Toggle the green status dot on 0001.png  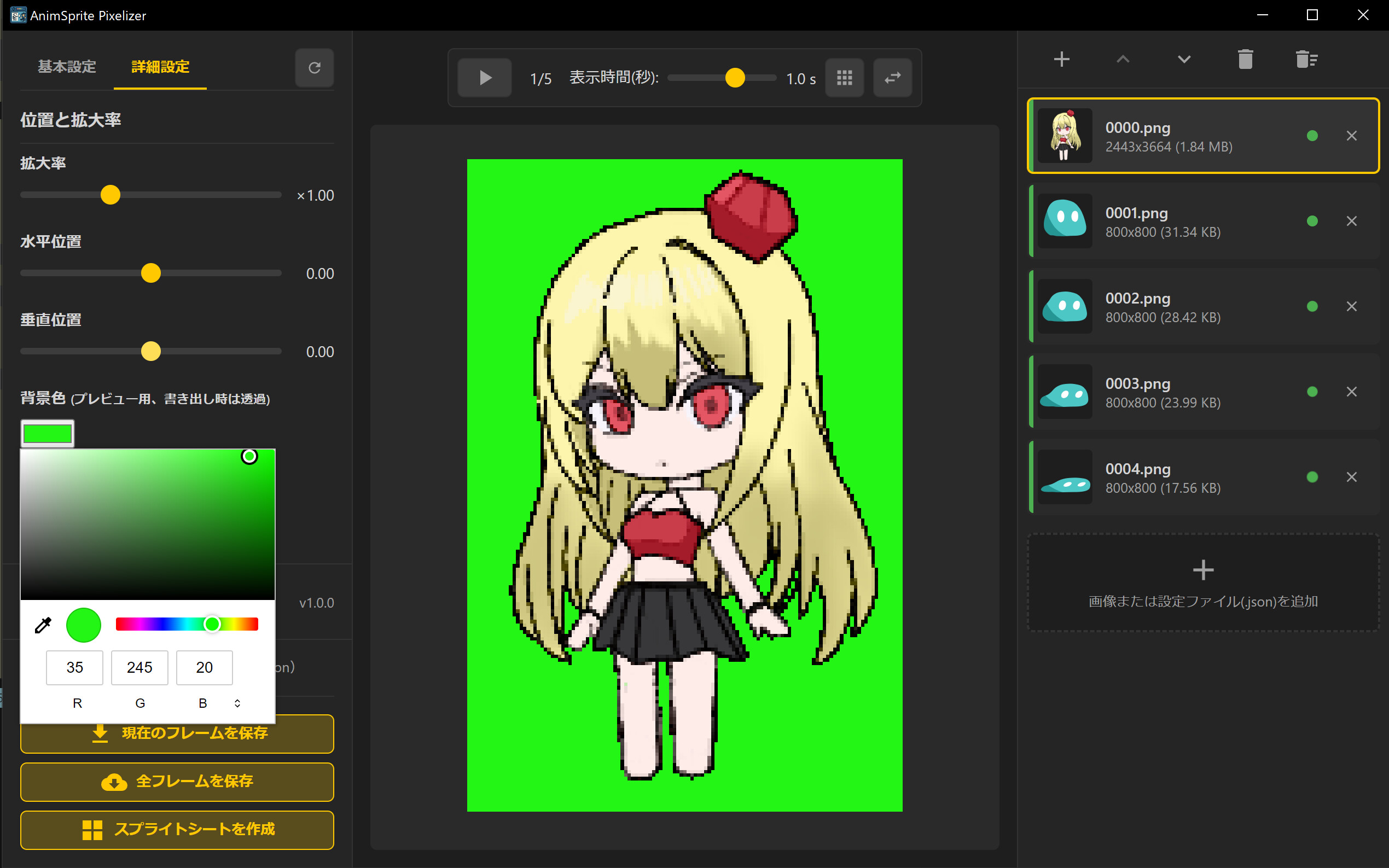tap(1312, 220)
